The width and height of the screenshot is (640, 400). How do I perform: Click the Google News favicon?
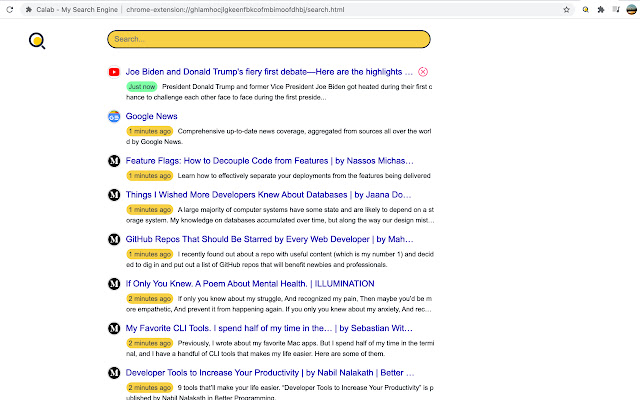(114, 116)
